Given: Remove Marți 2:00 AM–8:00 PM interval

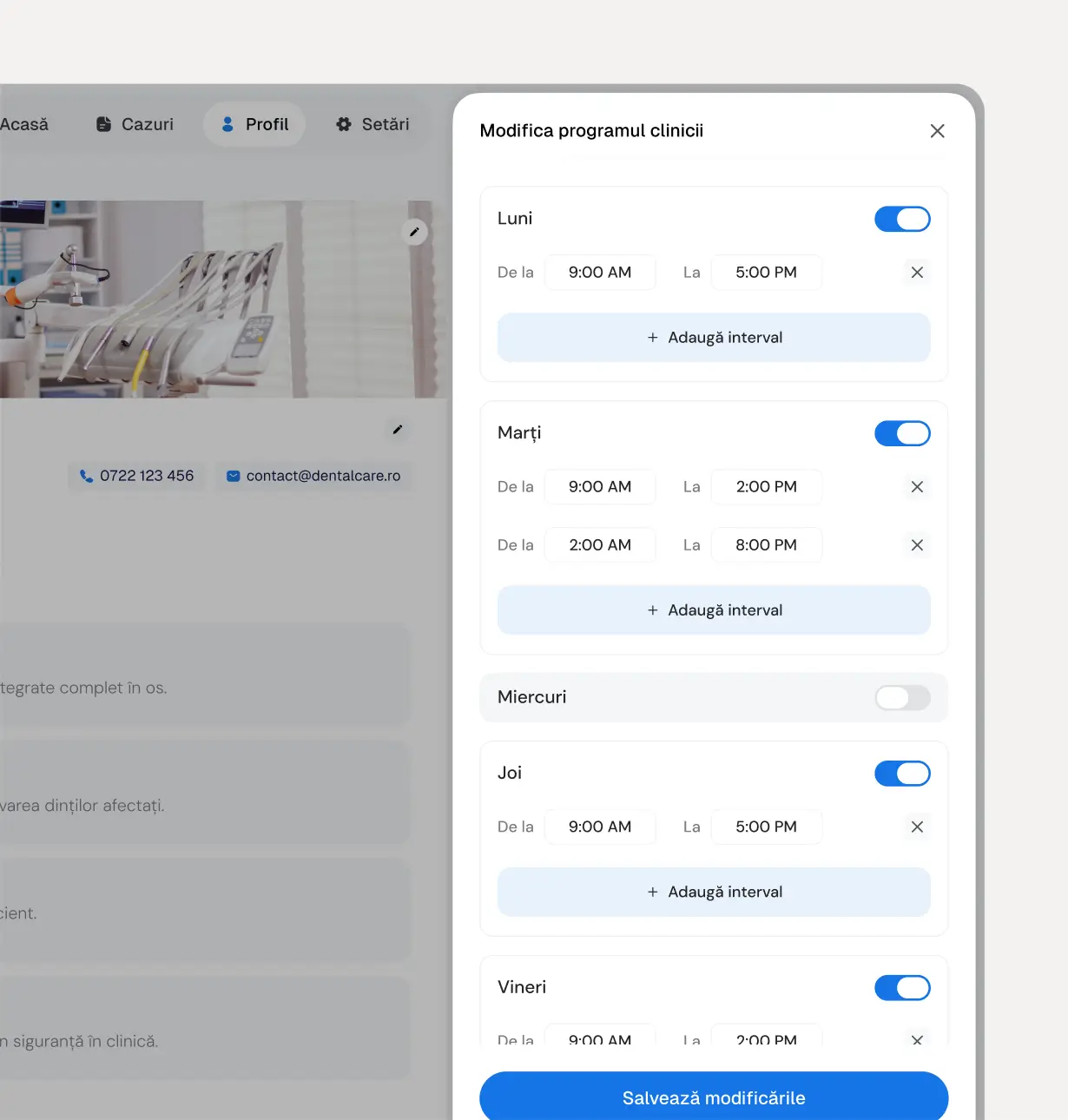Looking at the screenshot, I should [x=917, y=545].
